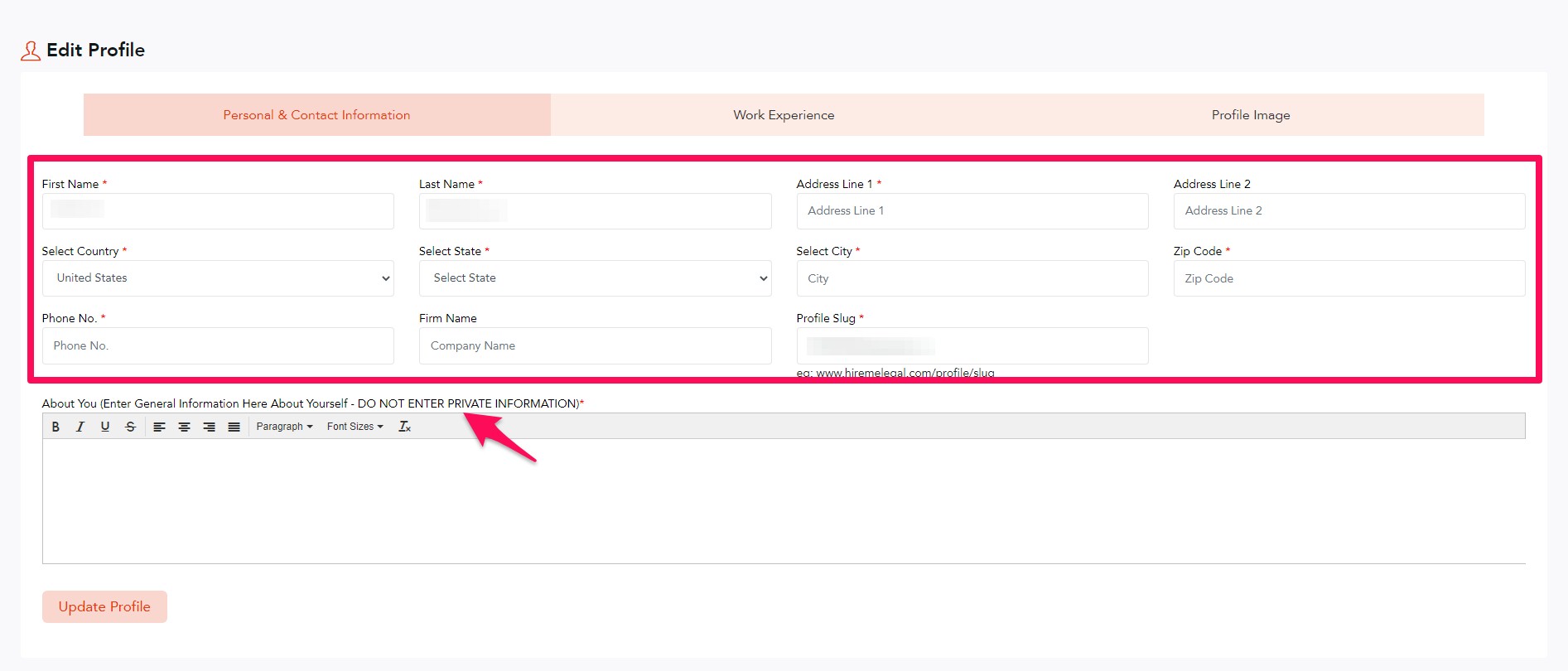This screenshot has width=1568, height=671.
Task: Click the Update Profile button
Action: (104, 606)
